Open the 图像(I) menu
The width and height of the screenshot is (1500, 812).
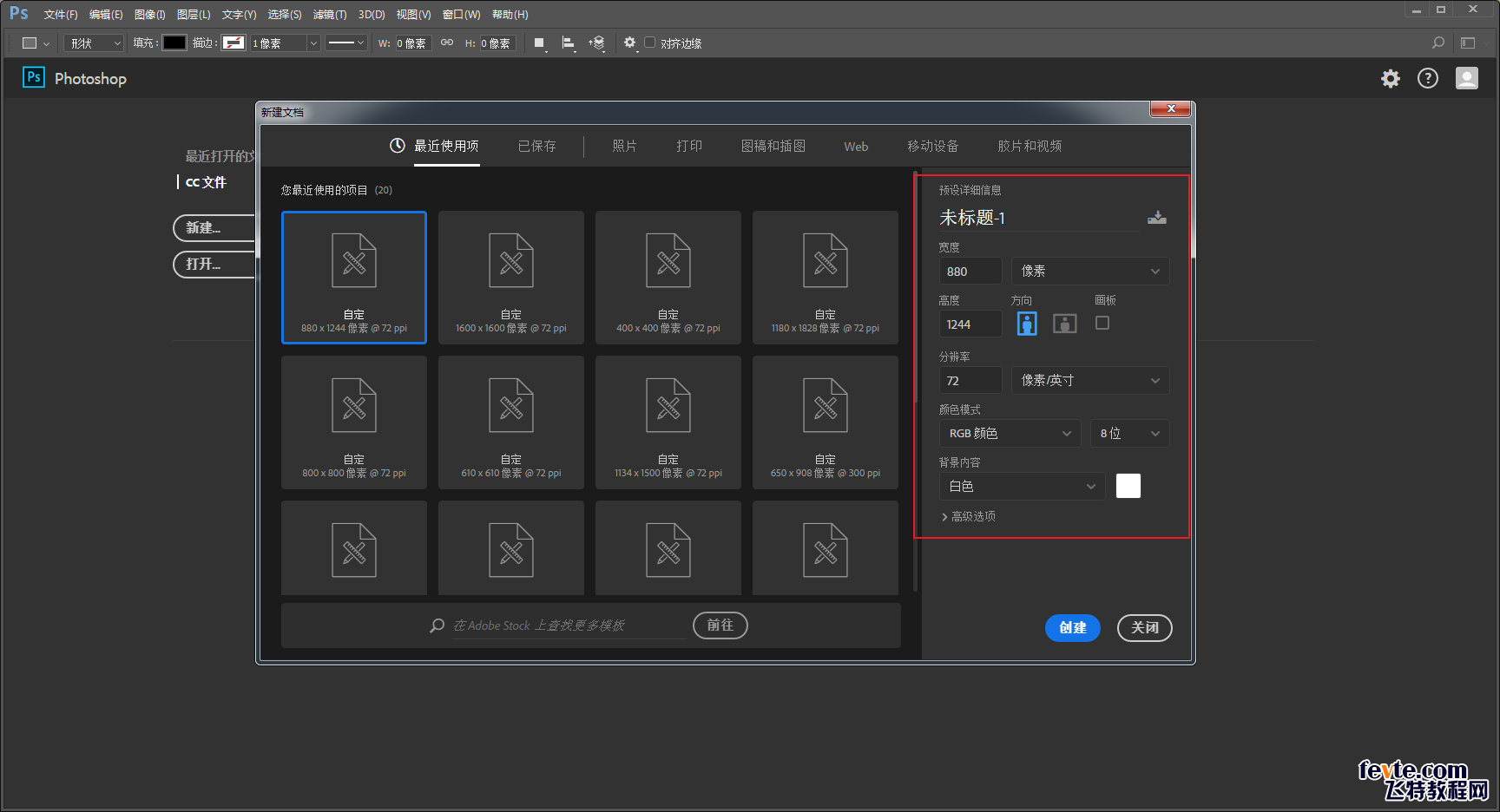[149, 15]
